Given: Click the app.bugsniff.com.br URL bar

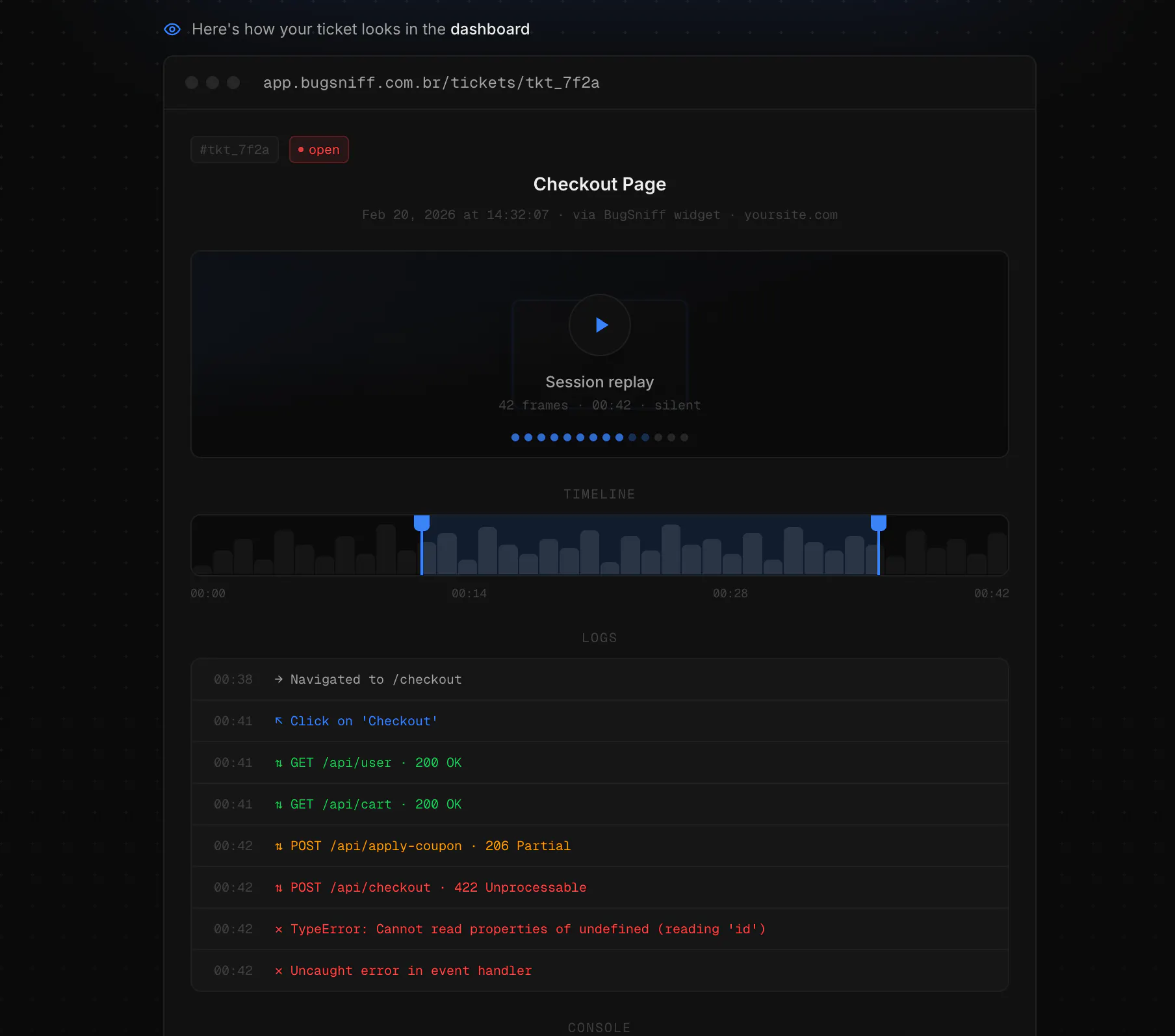Looking at the screenshot, I should pos(431,83).
